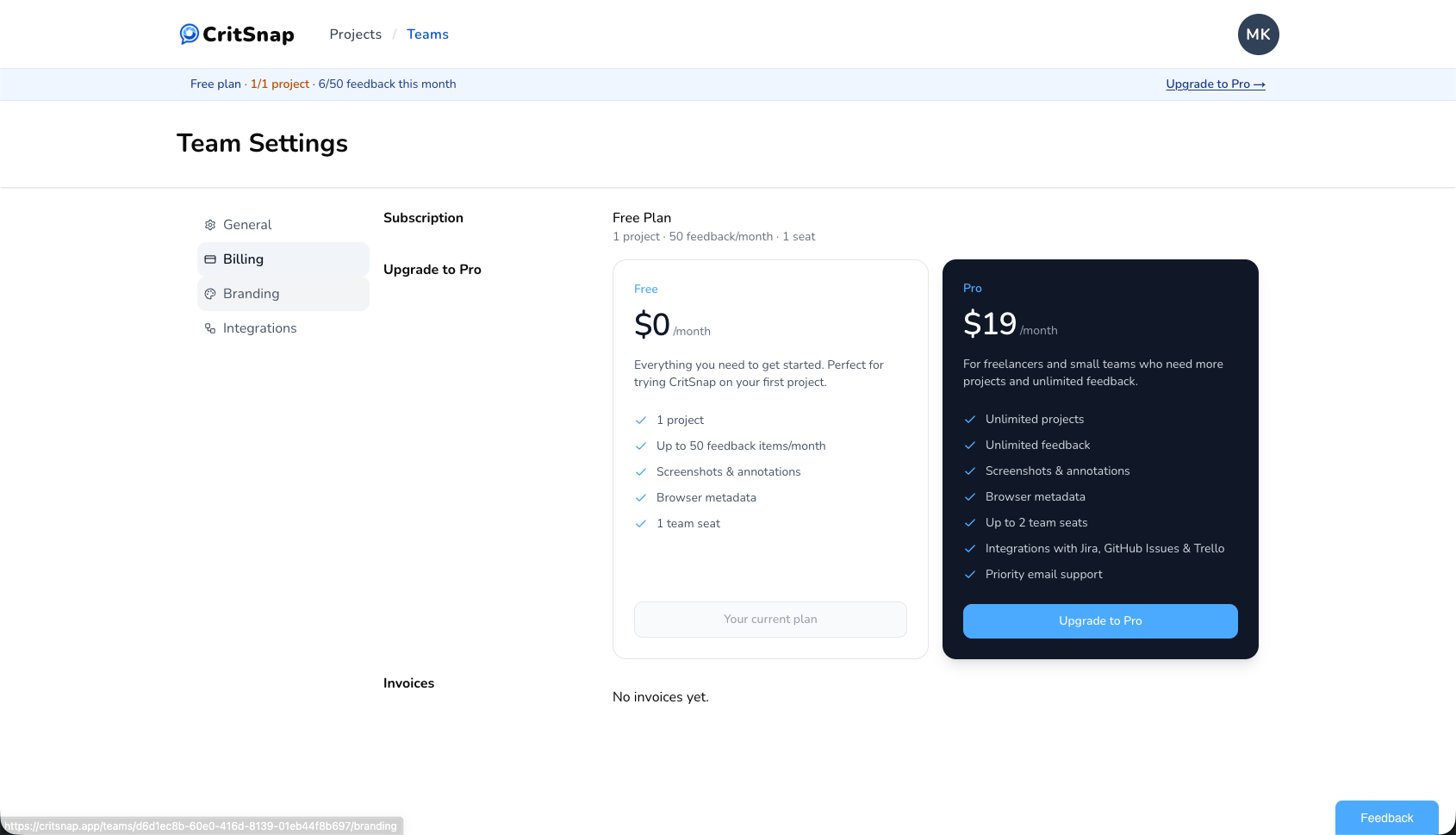
Task: Click the Upgrade to Pro section heading
Action: tap(432, 270)
